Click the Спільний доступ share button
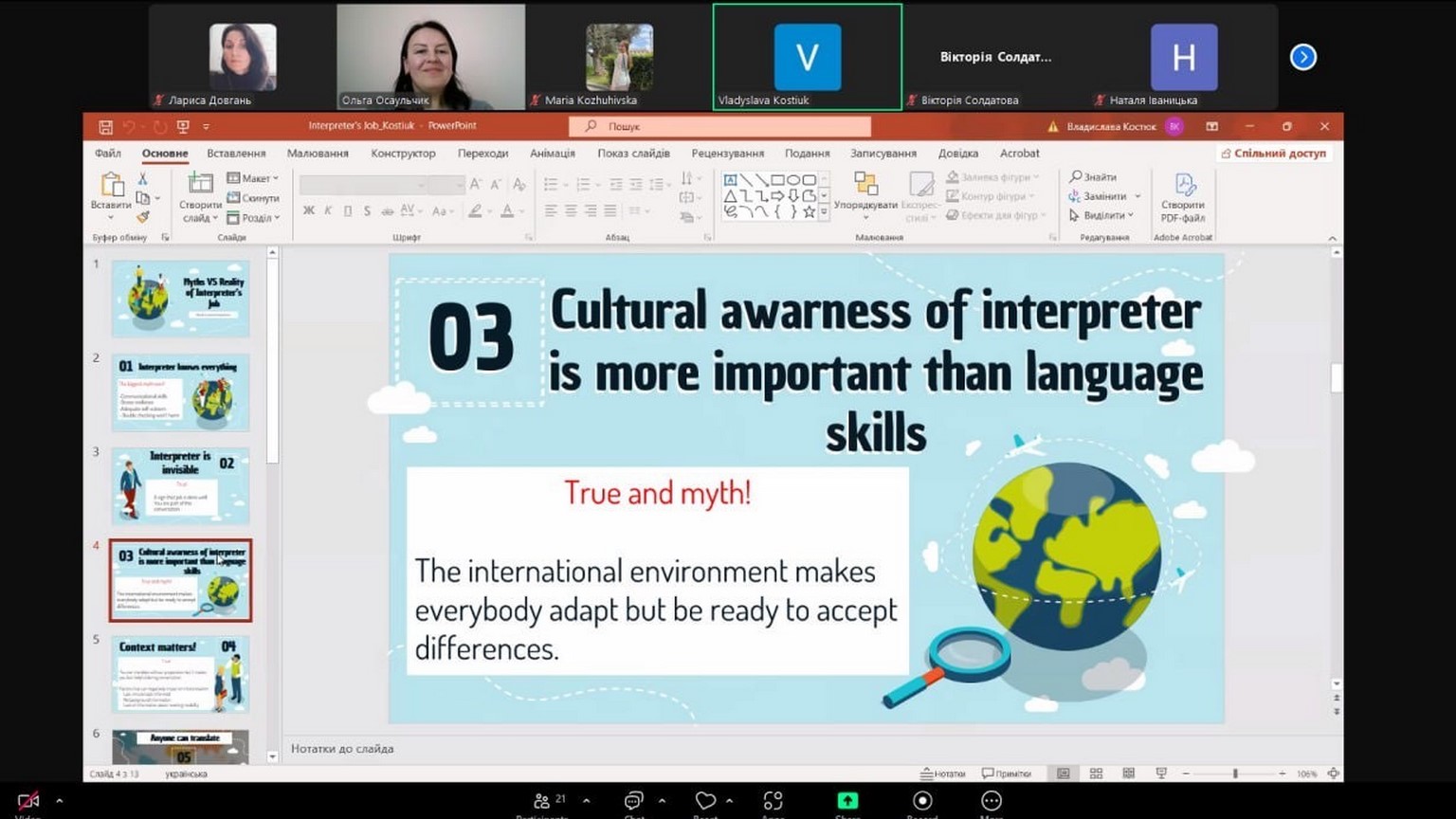 [x=1273, y=154]
